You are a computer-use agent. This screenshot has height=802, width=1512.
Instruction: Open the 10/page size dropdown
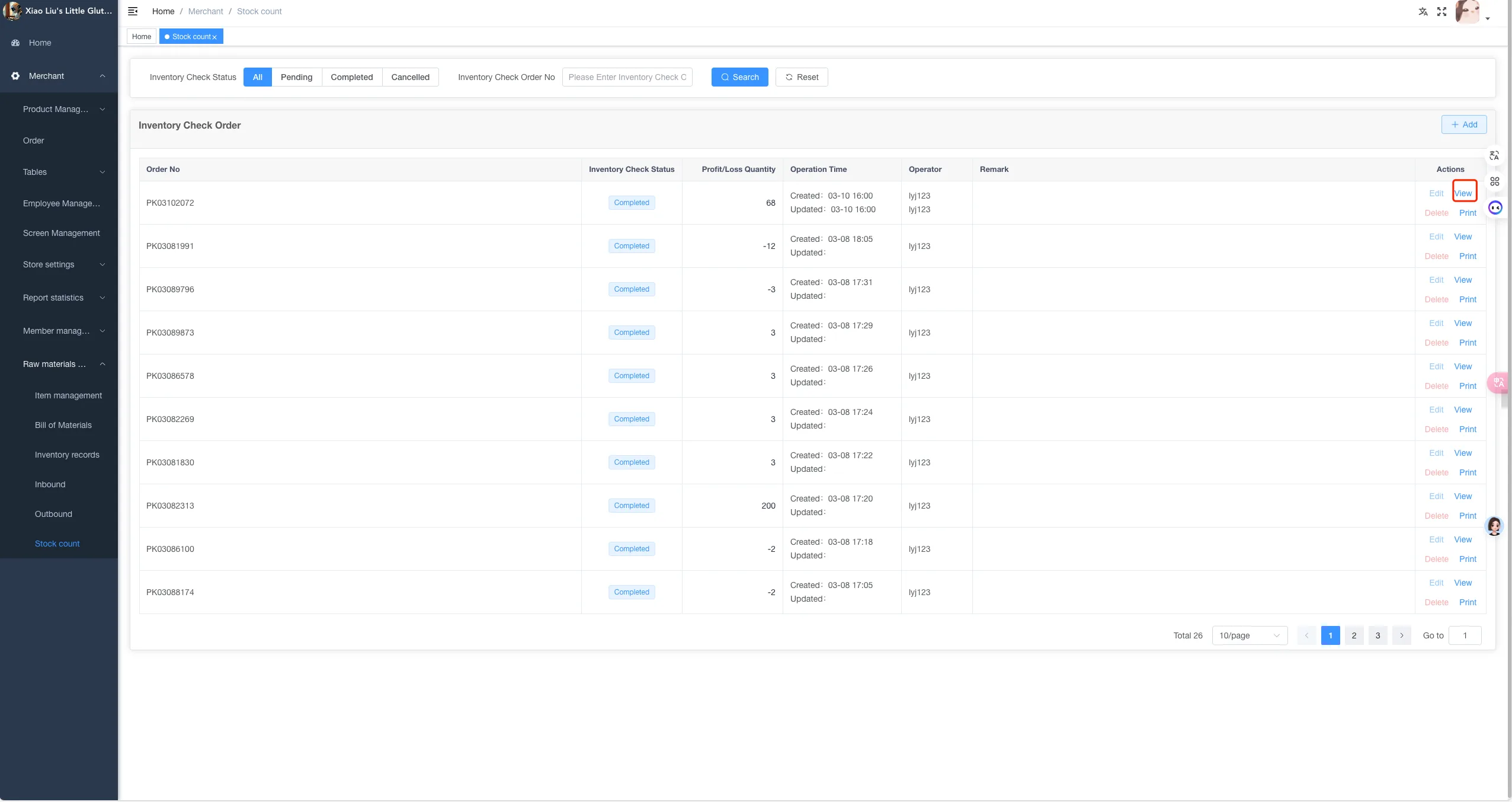[x=1250, y=635]
